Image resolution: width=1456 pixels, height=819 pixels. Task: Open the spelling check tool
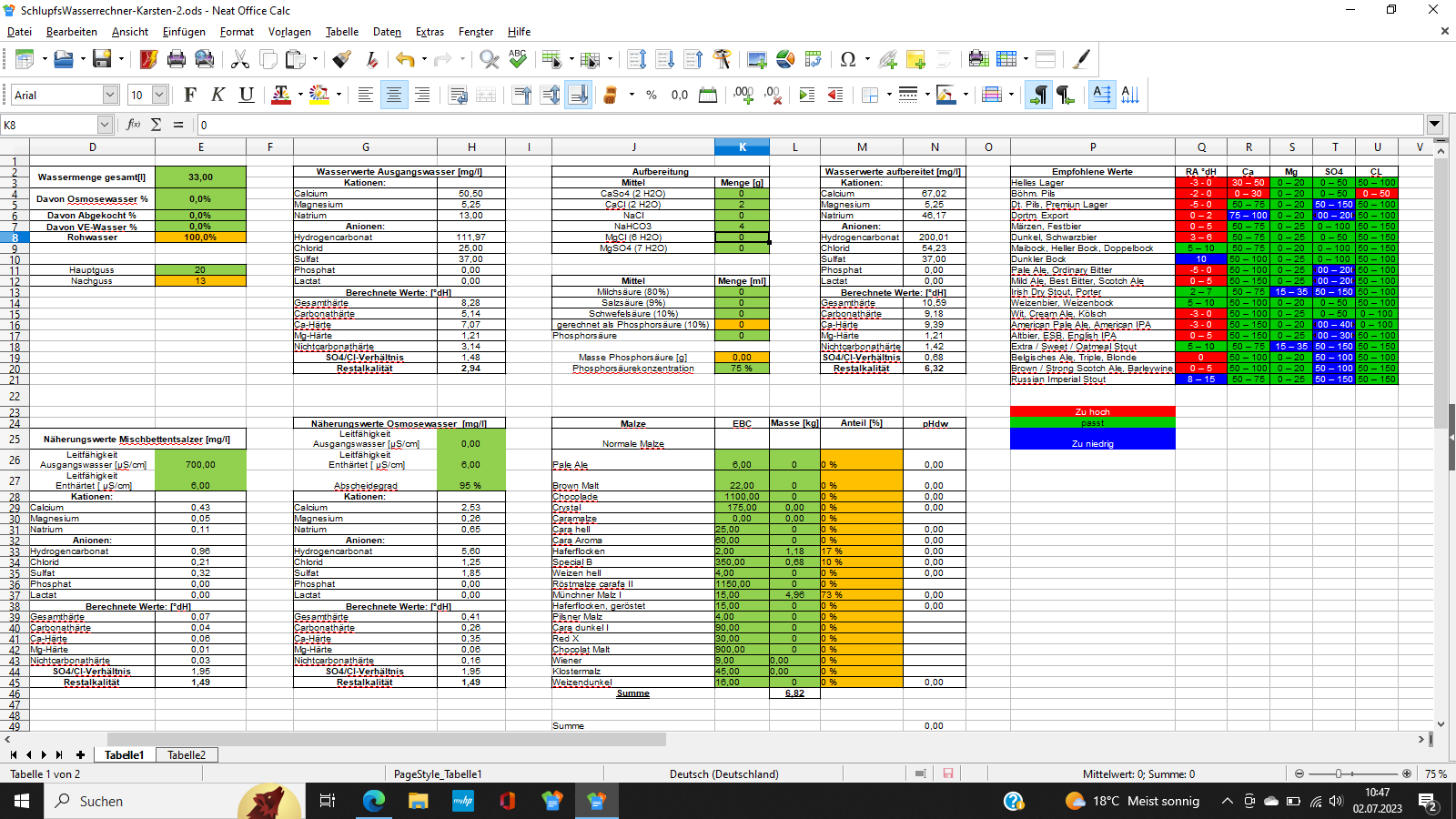(518, 60)
